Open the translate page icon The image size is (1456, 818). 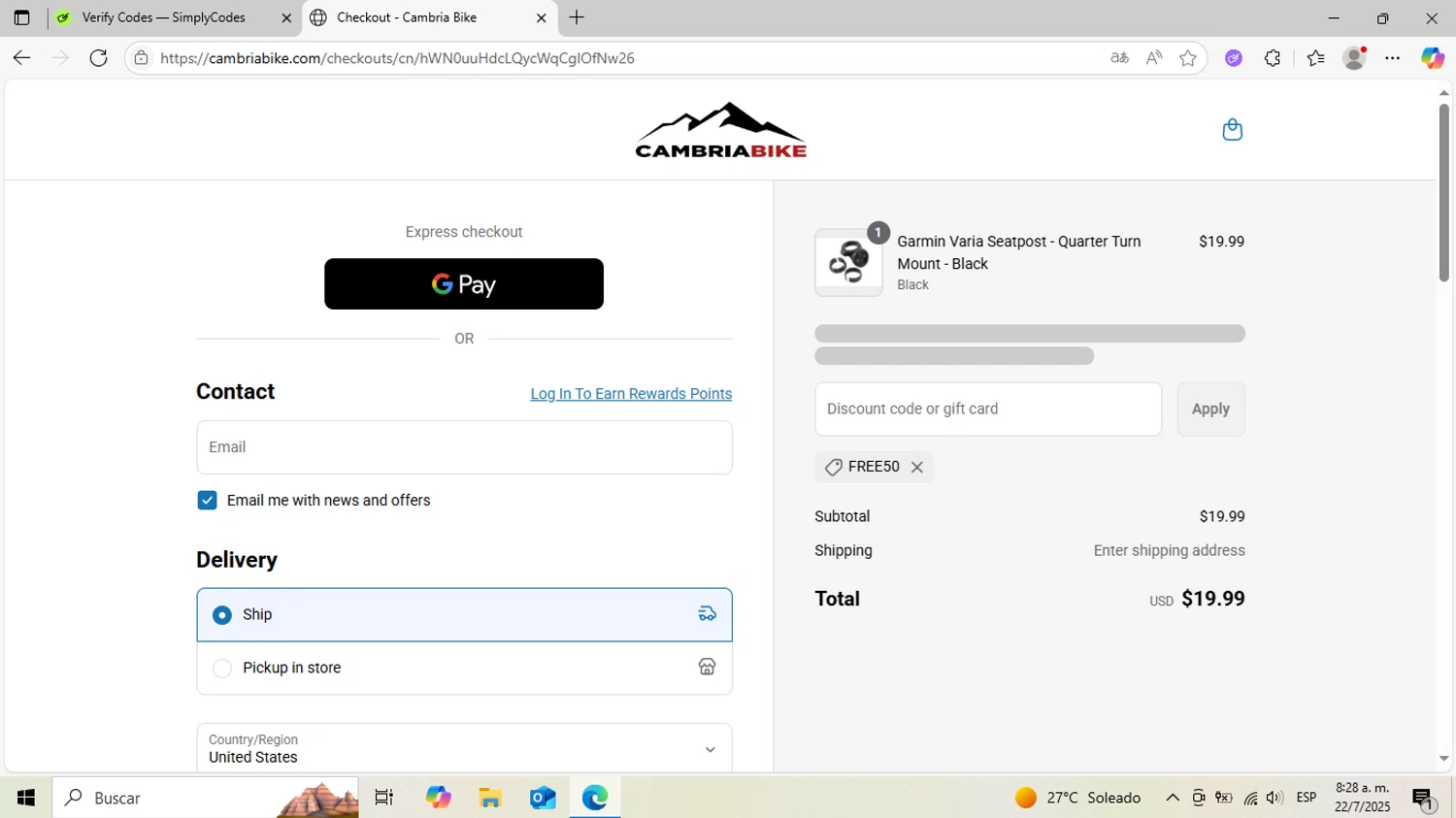(x=1119, y=58)
